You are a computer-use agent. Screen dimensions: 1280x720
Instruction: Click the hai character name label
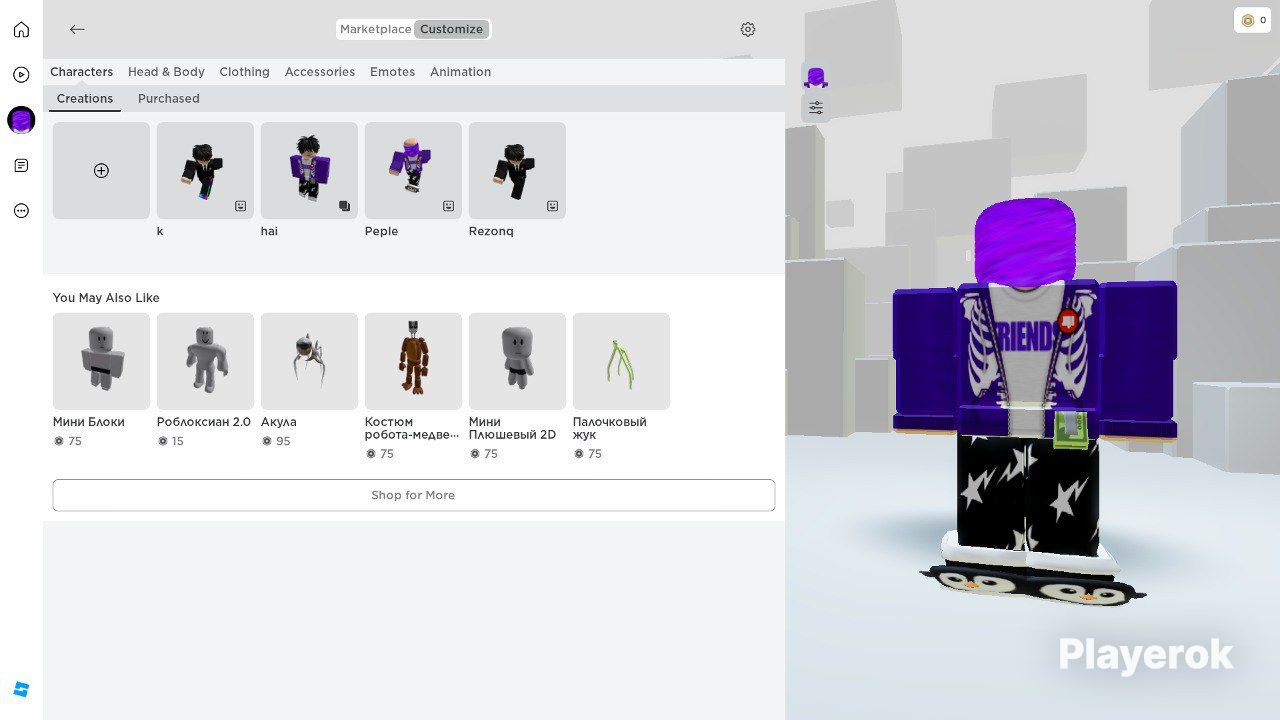click(x=269, y=232)
